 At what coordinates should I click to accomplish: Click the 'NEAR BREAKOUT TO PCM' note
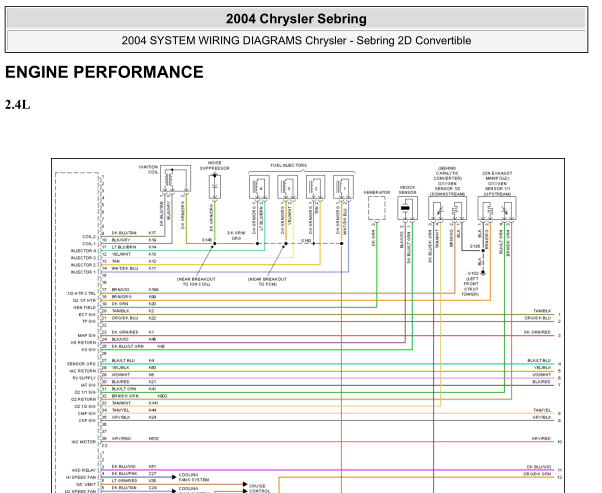[267, 281]
